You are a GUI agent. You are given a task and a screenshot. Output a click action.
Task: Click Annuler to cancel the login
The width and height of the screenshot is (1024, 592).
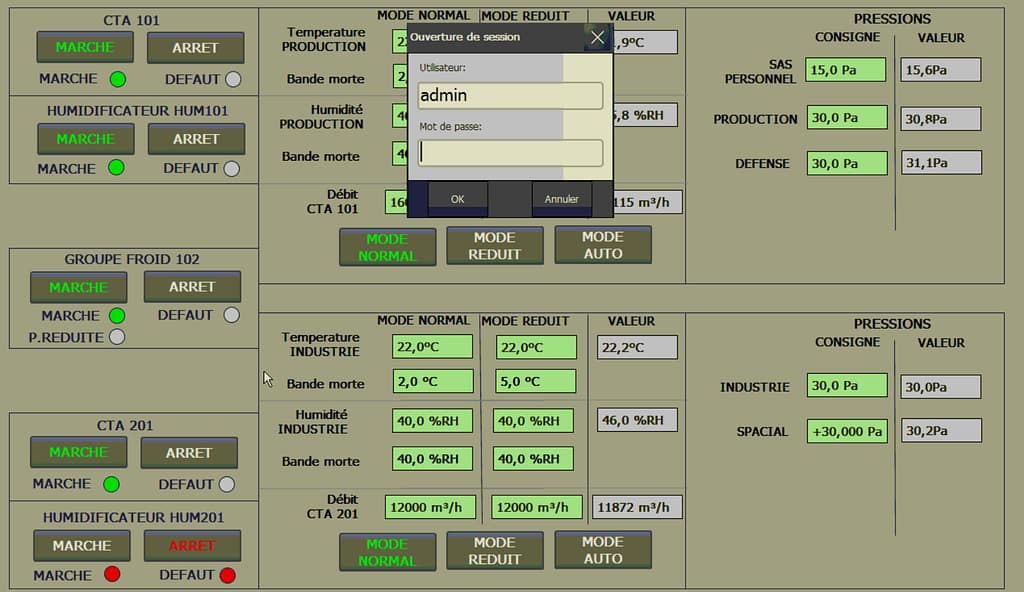[x=561, y=199]
